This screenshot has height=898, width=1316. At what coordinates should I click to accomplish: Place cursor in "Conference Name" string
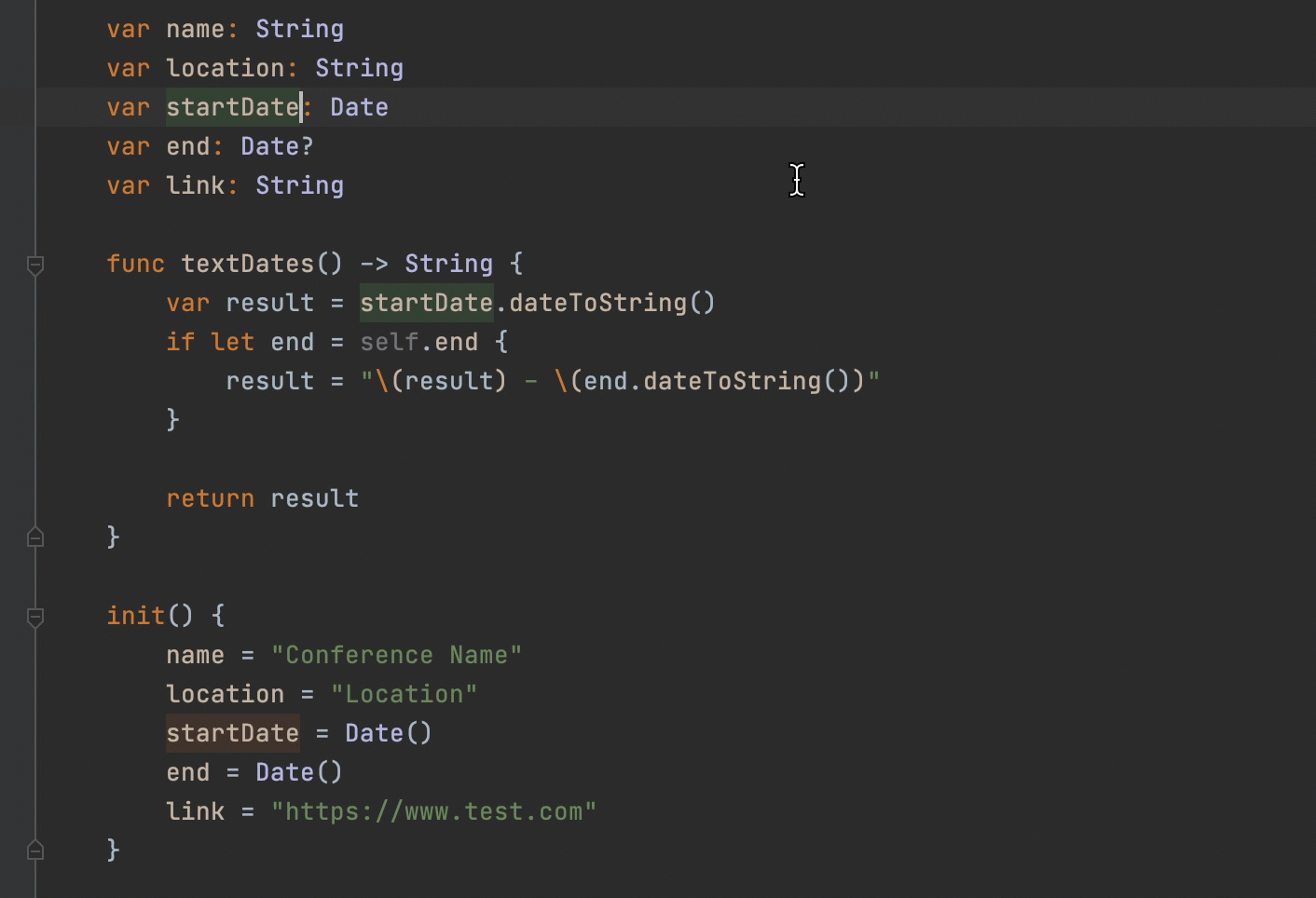(x=396, y=655)
